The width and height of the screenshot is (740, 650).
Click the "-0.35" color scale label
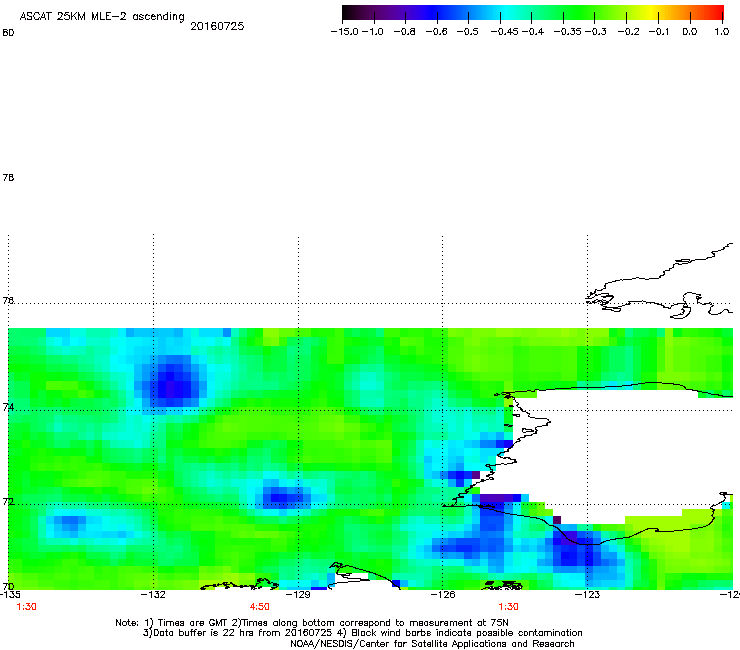coord(568,32)
